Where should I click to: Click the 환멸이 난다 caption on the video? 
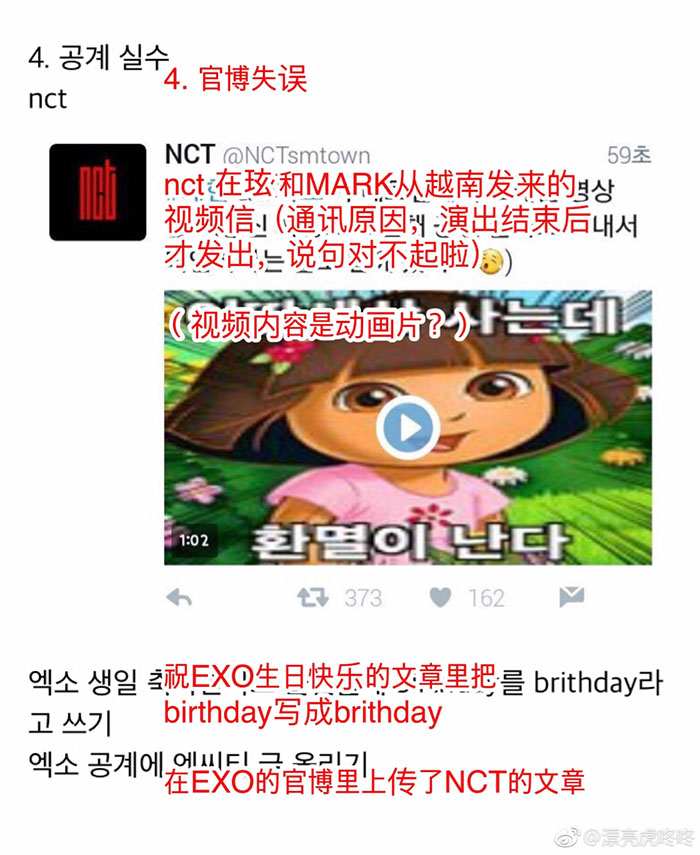click(410, 541)
